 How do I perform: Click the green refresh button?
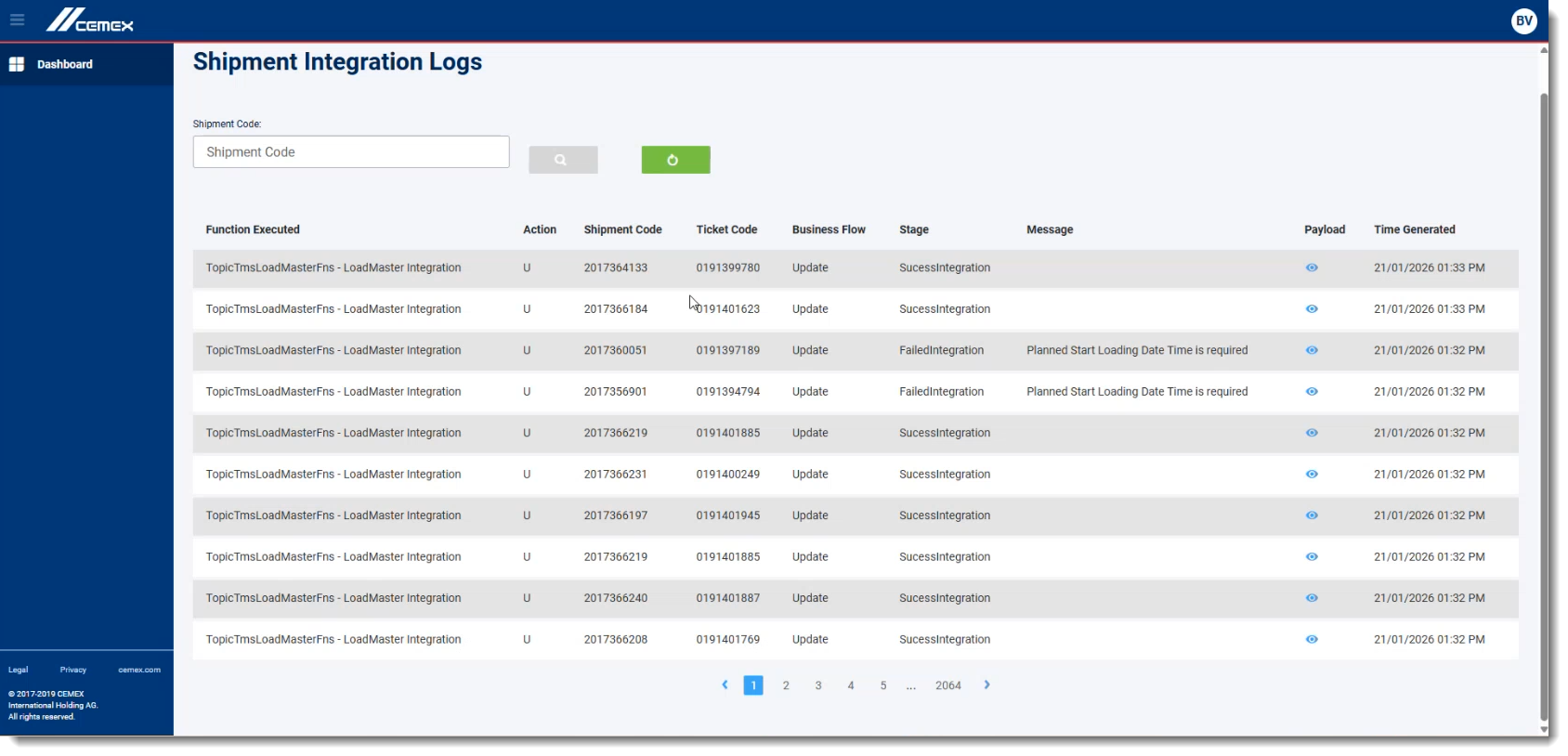(675, 160)
